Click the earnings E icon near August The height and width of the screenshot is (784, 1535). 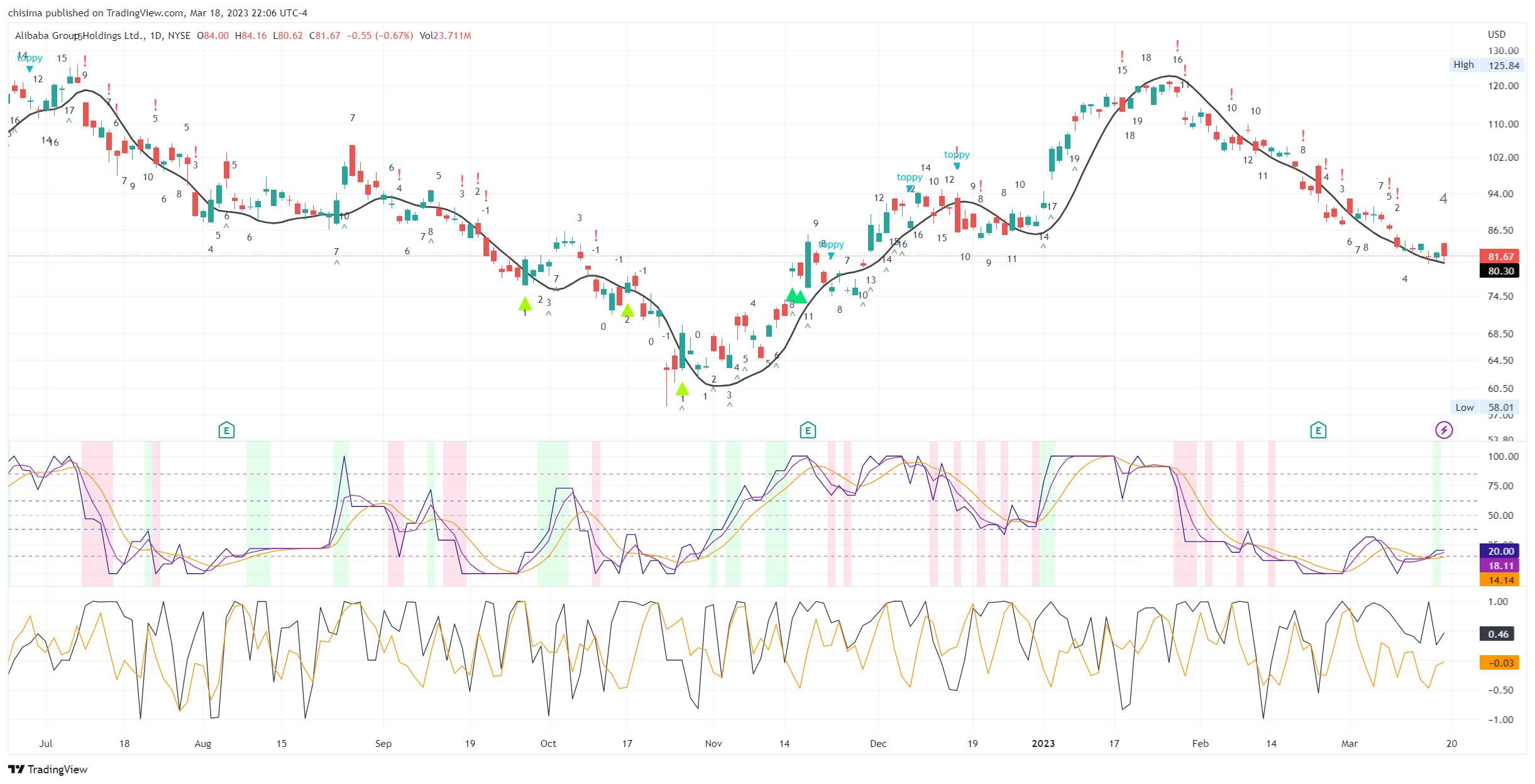pos(226,431)
